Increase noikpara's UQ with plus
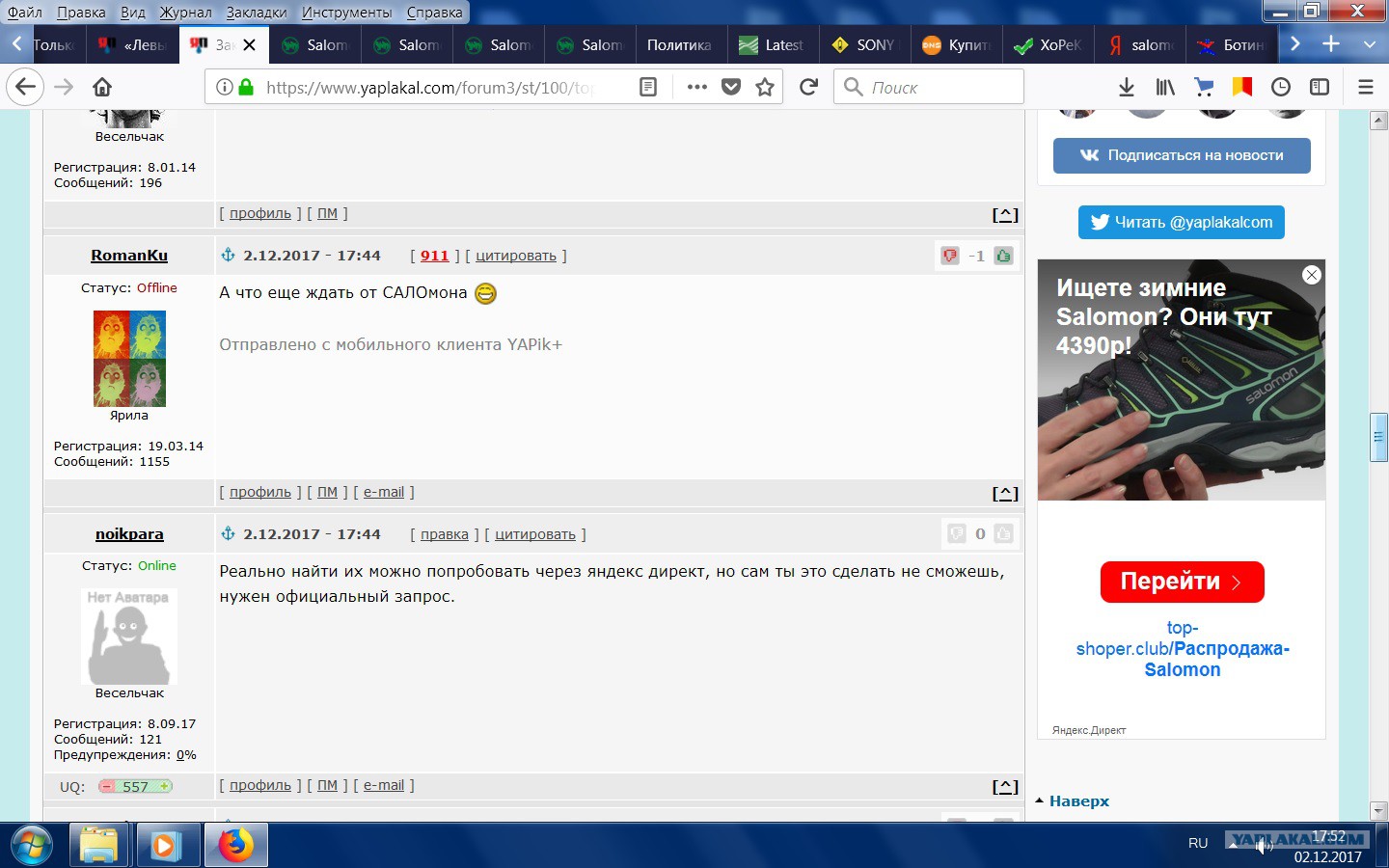The height and width of the screenshot is (868, 1389). coord(164,786)
